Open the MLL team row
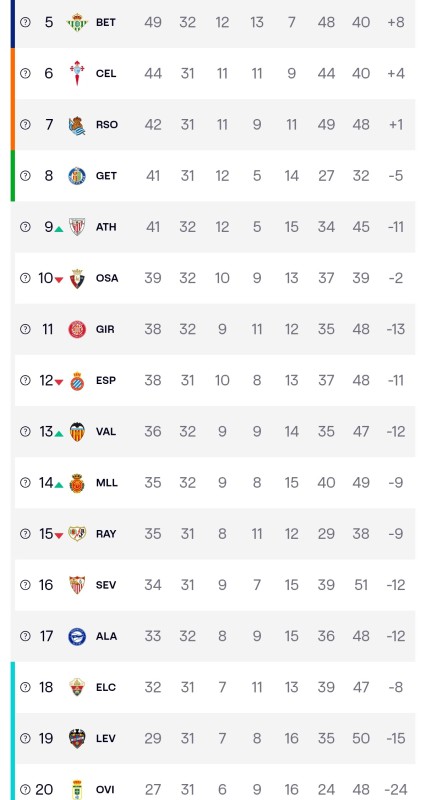 coord(215,483)
